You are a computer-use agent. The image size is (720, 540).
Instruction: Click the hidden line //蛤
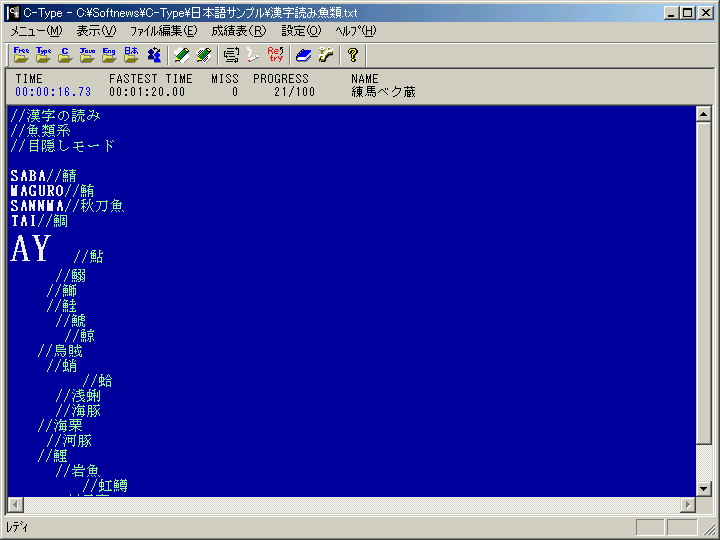[x=98, y=381]
